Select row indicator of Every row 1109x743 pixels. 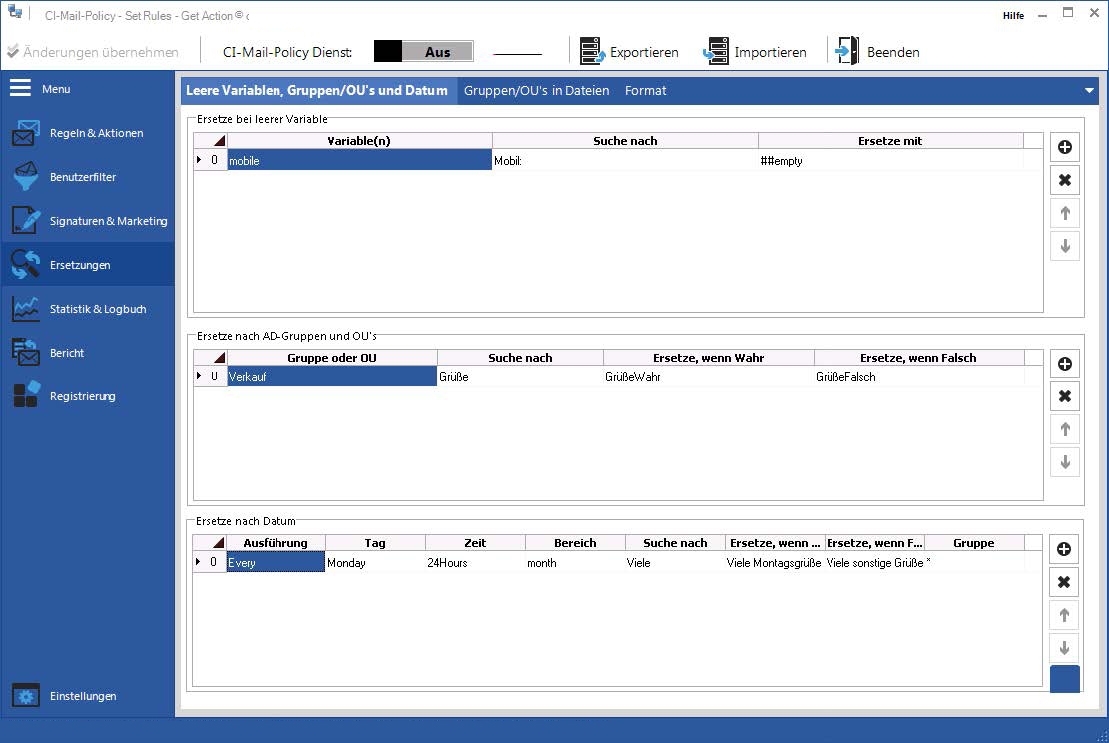tap(209, 562)
